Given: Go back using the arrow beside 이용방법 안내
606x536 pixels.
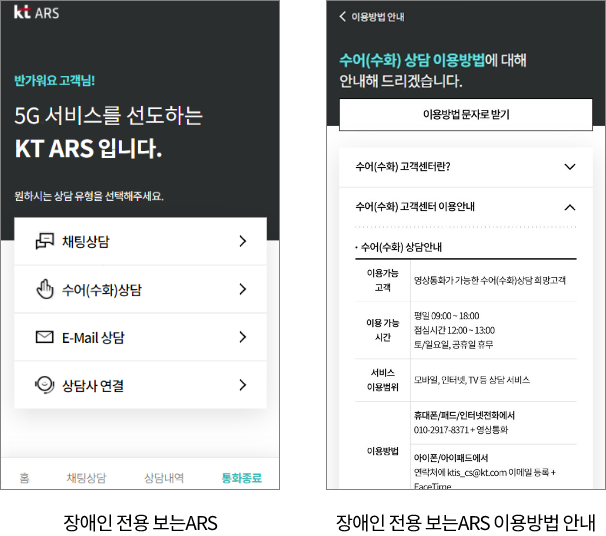Looking at the screenshot, I should [x=342, y=17].
